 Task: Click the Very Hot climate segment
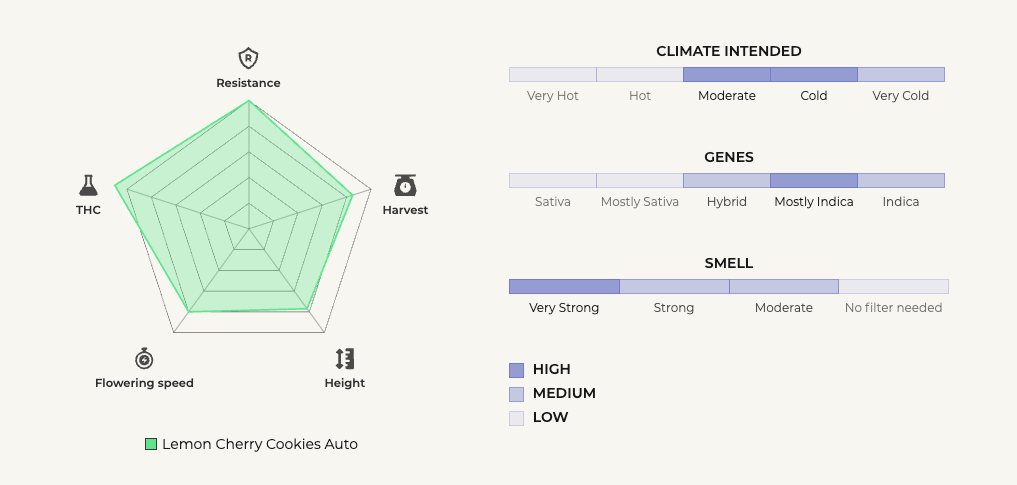point(553,75)
